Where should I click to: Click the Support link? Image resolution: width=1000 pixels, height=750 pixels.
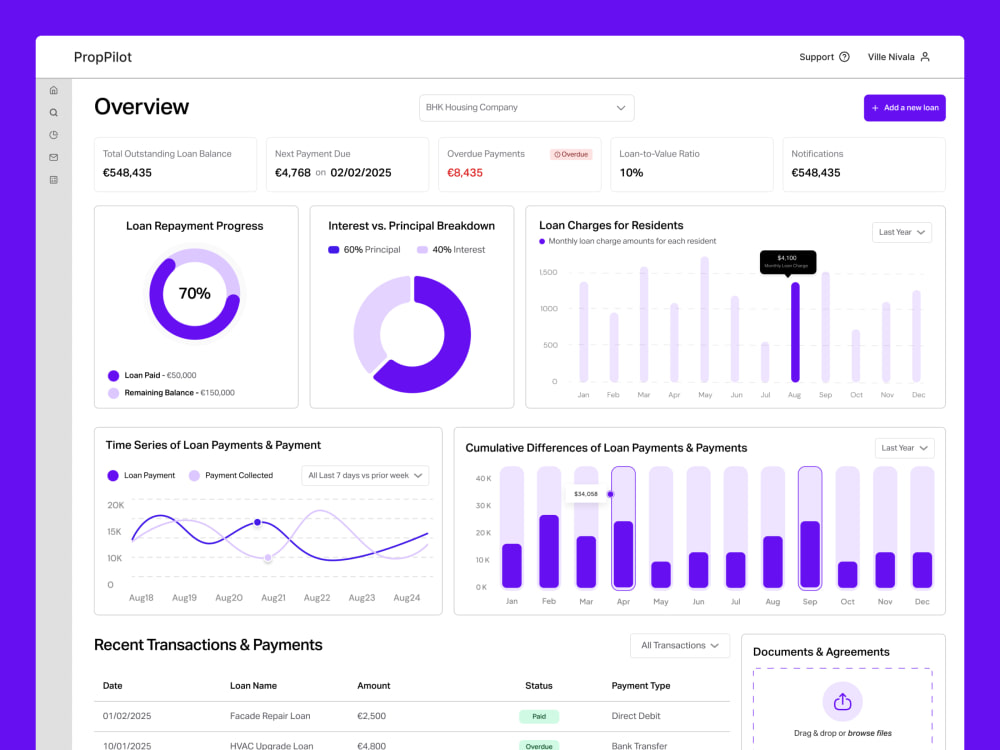click(x=824, y=57)
